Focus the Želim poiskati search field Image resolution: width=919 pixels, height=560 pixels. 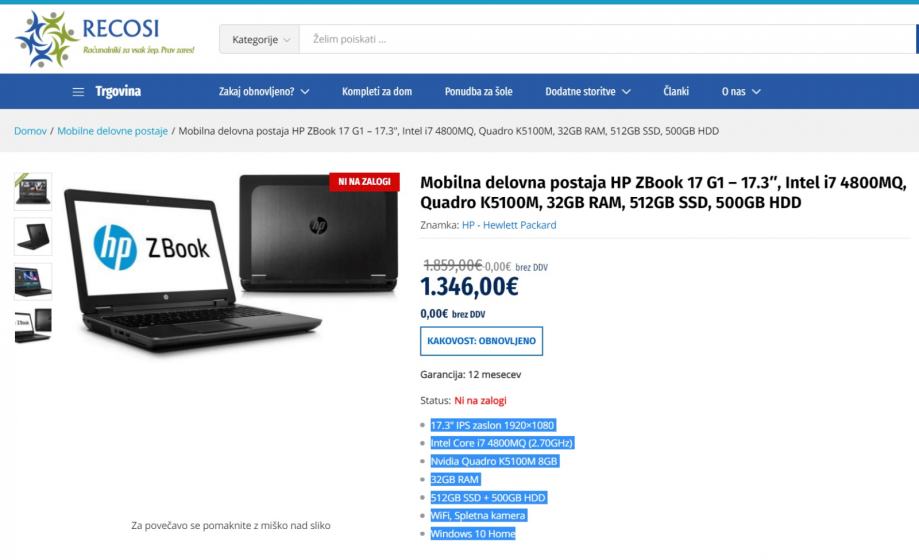pyautogui.click(x=607, y=39)
